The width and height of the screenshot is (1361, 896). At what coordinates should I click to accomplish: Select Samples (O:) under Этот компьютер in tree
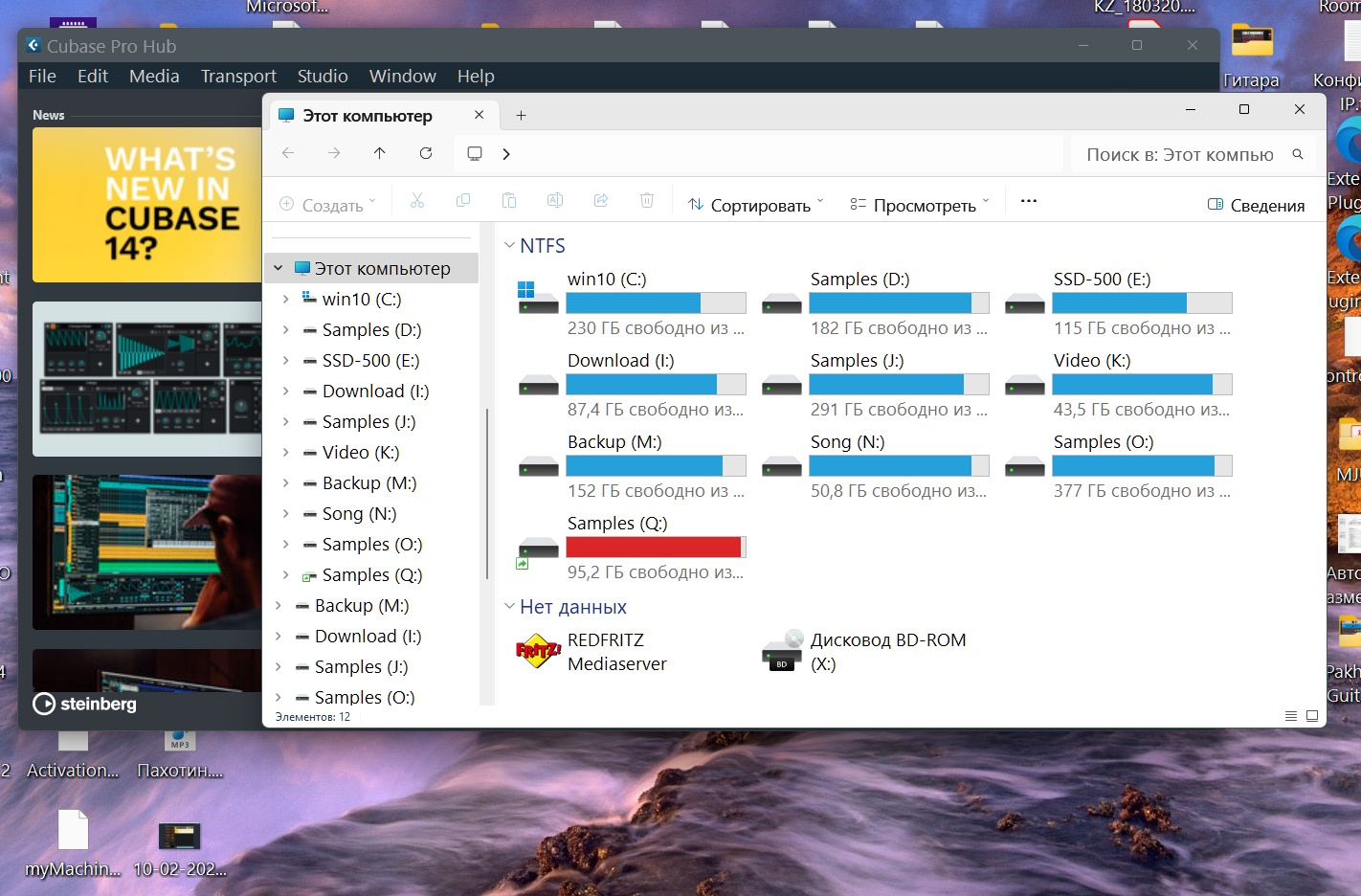[372, 544]
